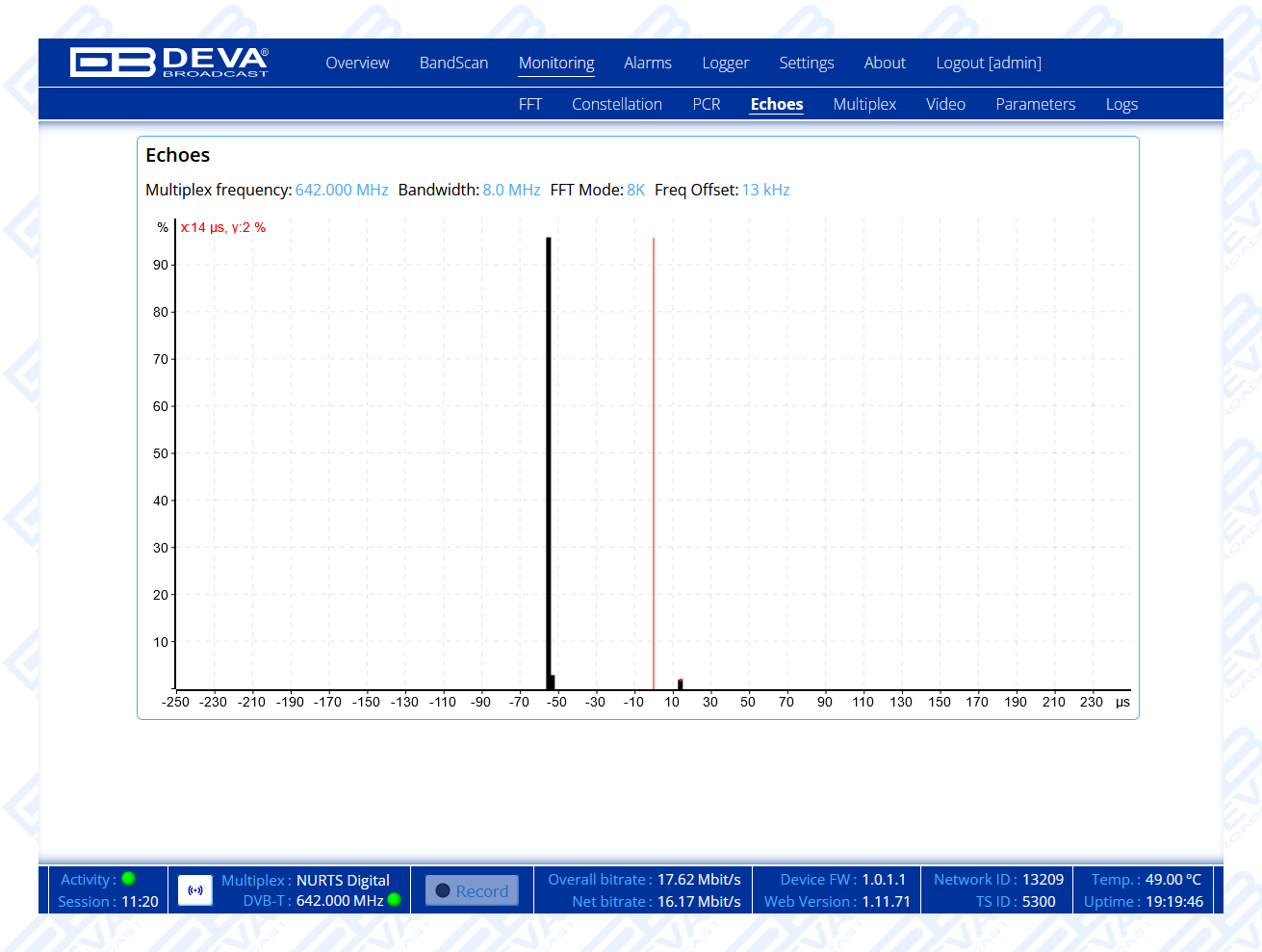Log out of the admin account
The height and width of the screenshot is (952, 1262).
click(989, 63)
